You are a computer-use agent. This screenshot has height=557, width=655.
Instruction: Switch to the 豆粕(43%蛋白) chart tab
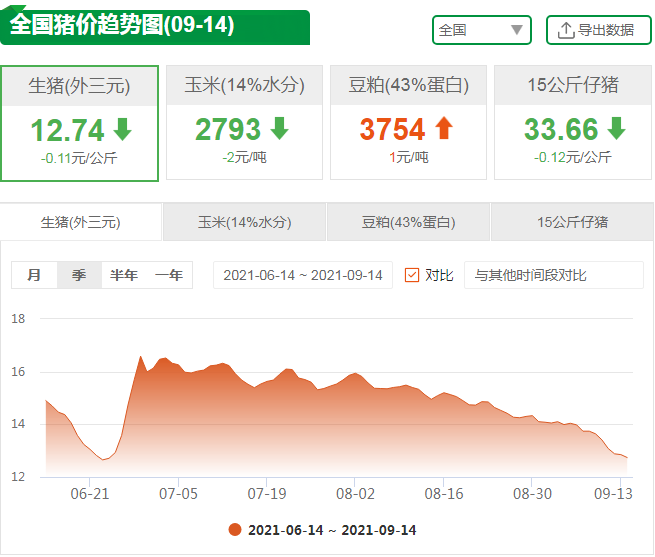[408, 222]
